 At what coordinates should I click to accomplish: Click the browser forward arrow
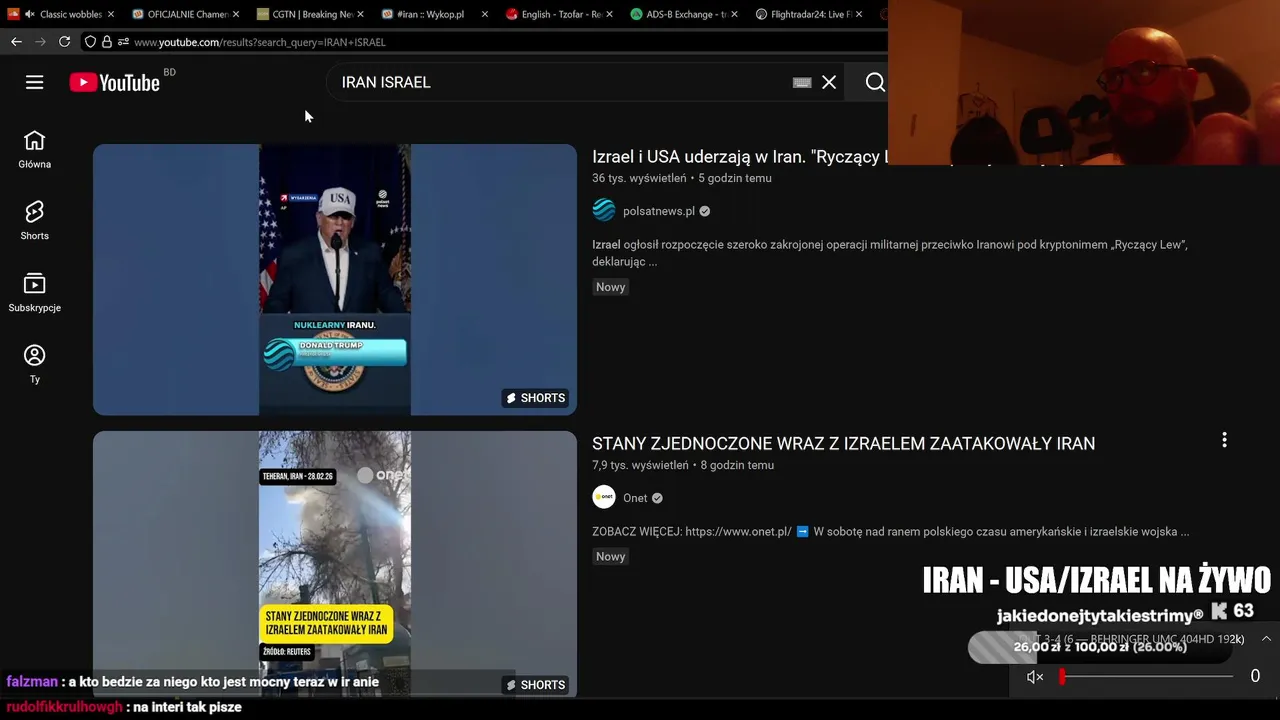tap(40, 42)
